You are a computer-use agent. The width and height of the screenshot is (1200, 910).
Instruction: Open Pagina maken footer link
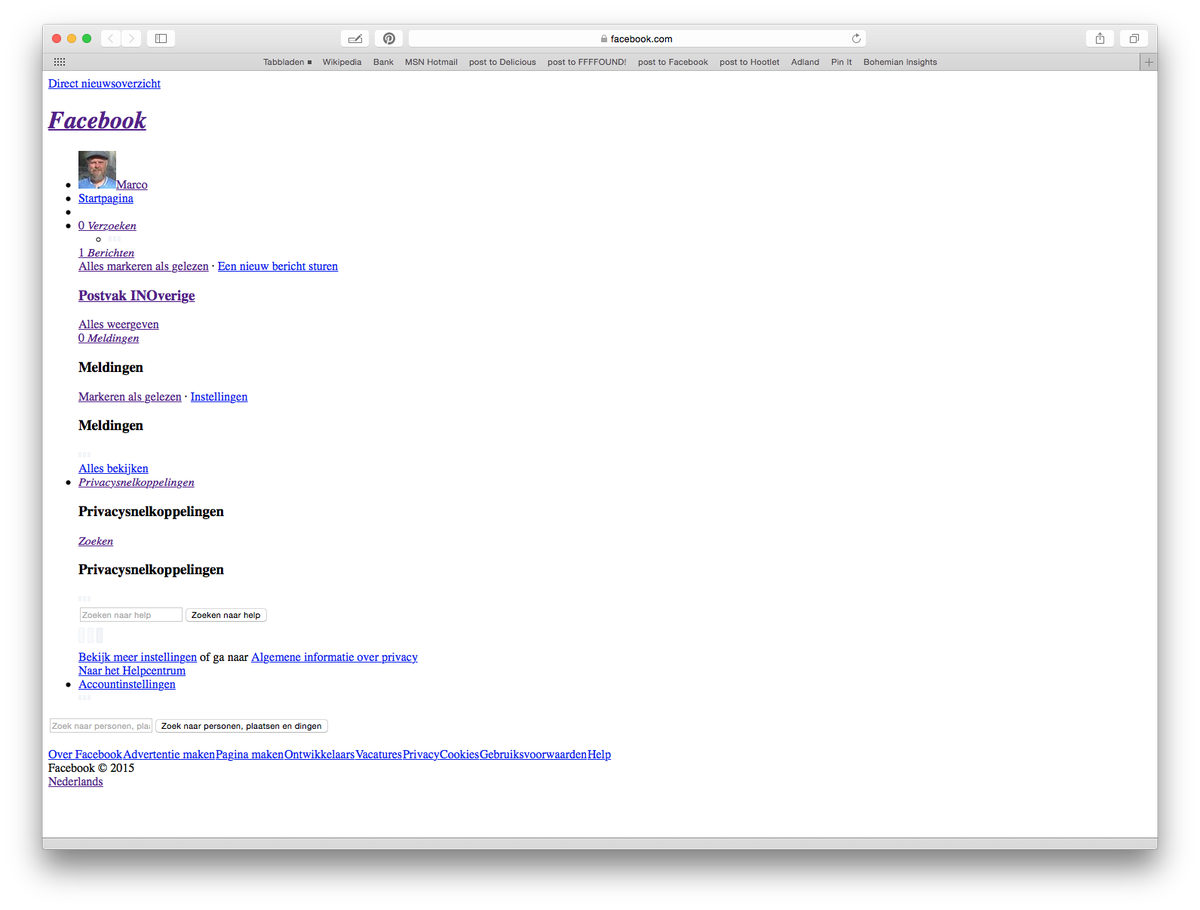click(250, 755)
